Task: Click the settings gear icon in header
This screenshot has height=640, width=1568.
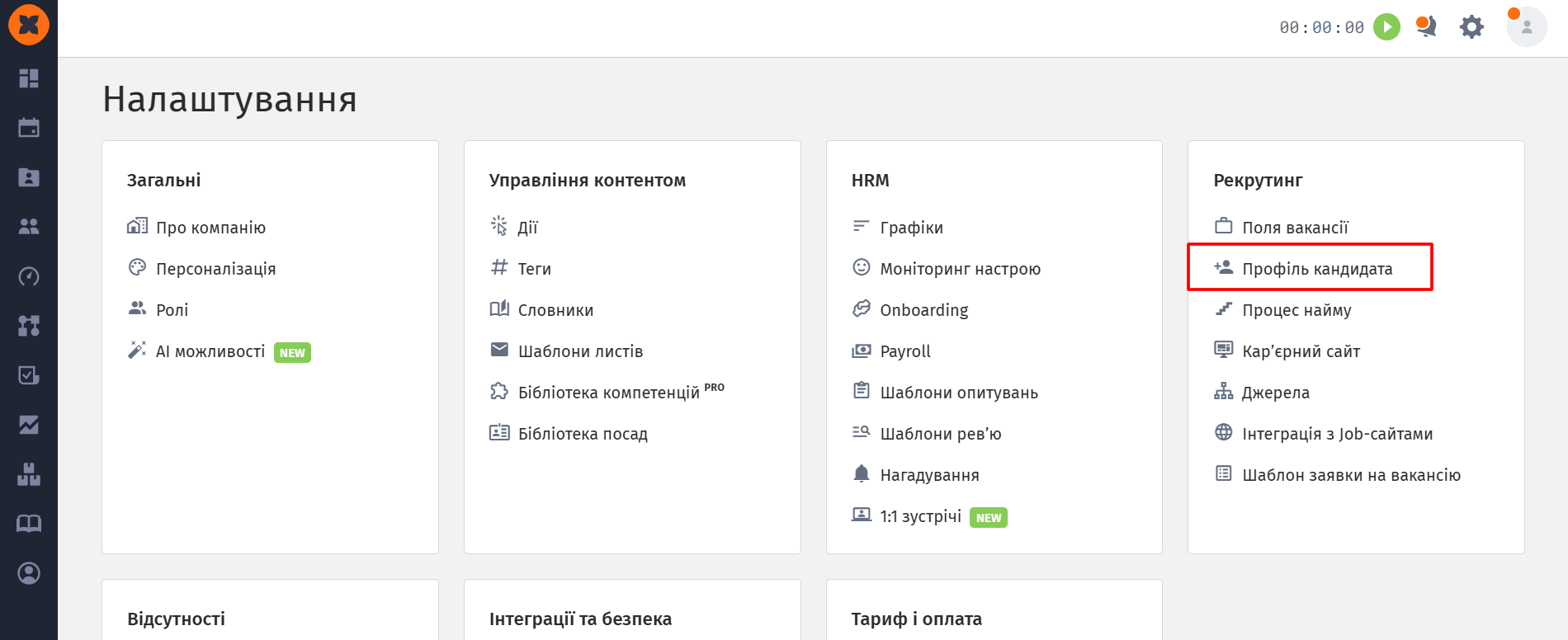Action: [x=1471, y=27]
